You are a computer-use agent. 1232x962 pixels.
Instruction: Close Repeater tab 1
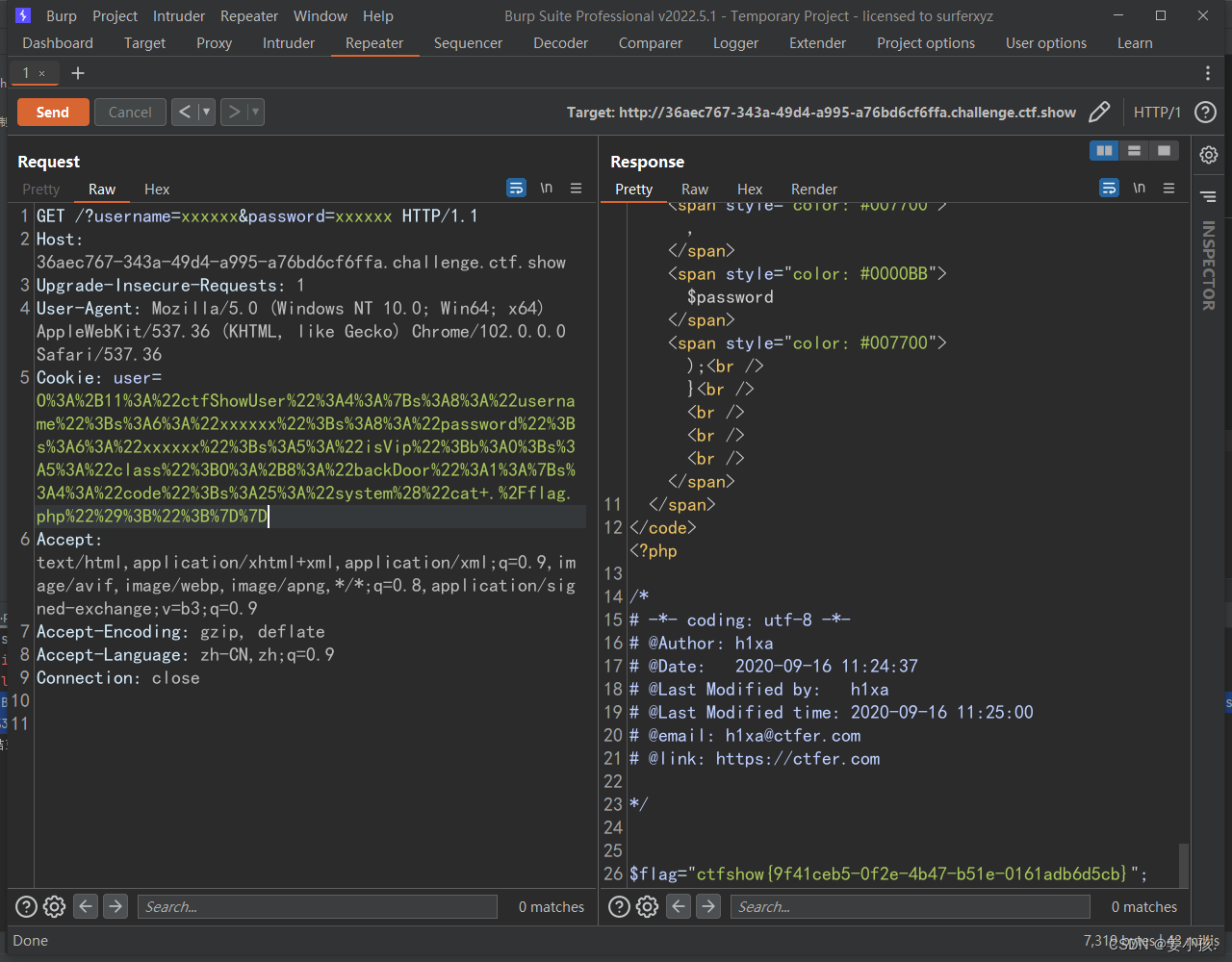[41, 73]
